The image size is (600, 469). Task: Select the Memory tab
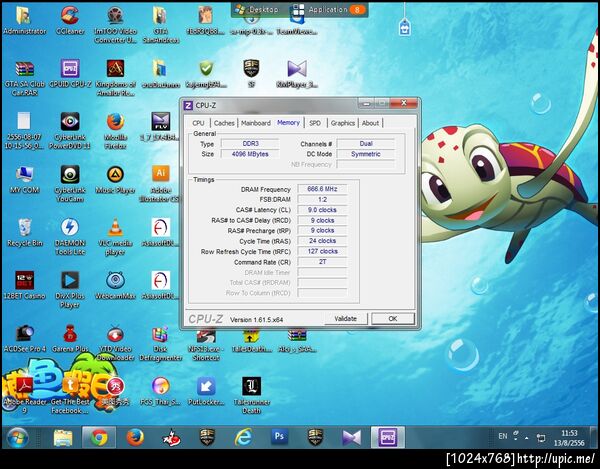tap(289, 122)
